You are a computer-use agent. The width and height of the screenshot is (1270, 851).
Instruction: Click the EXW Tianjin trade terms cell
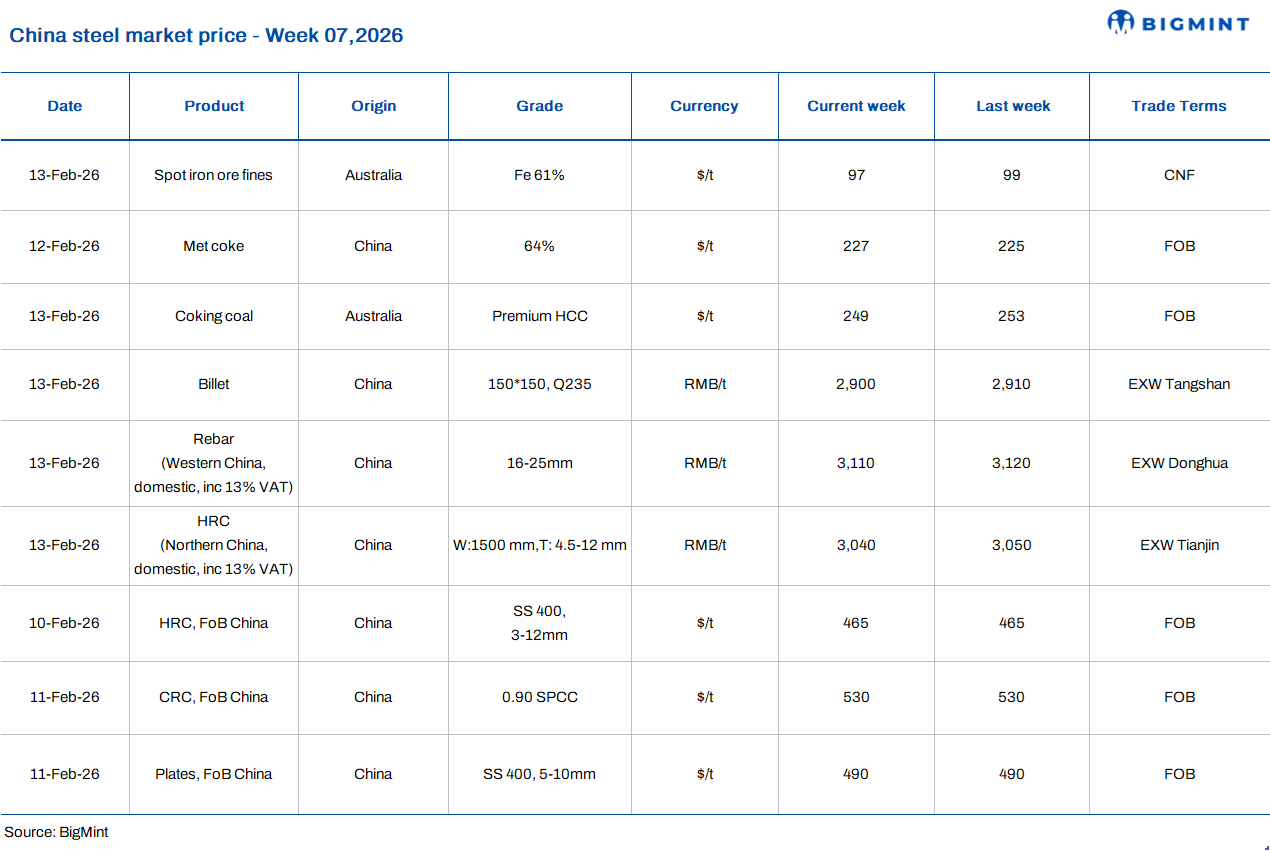[1179, 545]
